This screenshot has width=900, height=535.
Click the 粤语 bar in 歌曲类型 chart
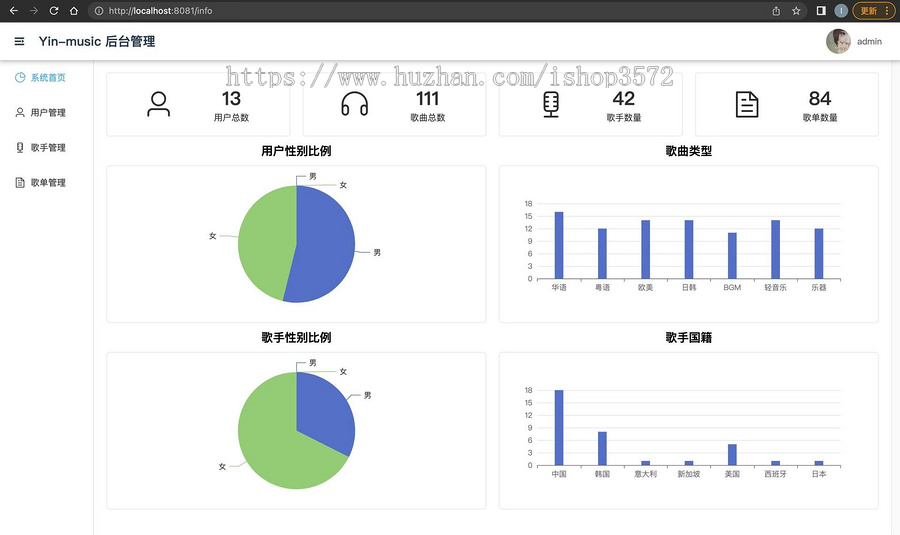(x=602, y=254)
